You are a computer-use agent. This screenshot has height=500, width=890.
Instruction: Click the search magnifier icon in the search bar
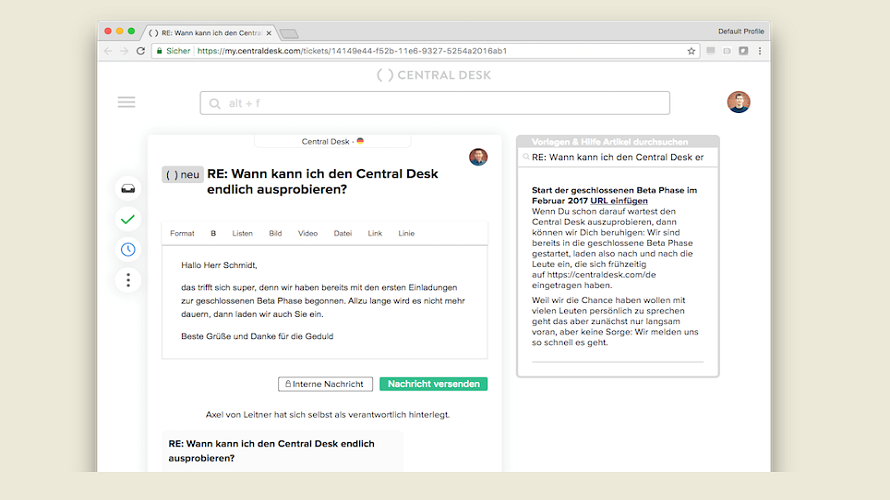tap(215, 103)
